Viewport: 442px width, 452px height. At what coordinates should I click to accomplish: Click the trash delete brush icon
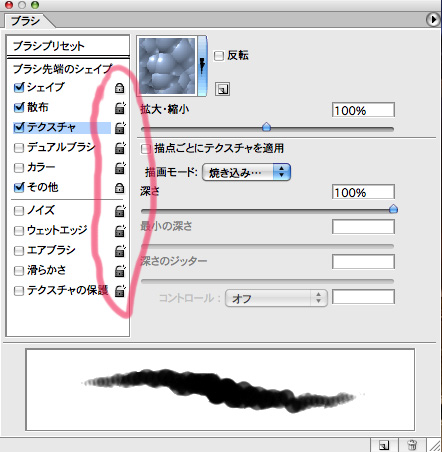click(x=412, y=445)
